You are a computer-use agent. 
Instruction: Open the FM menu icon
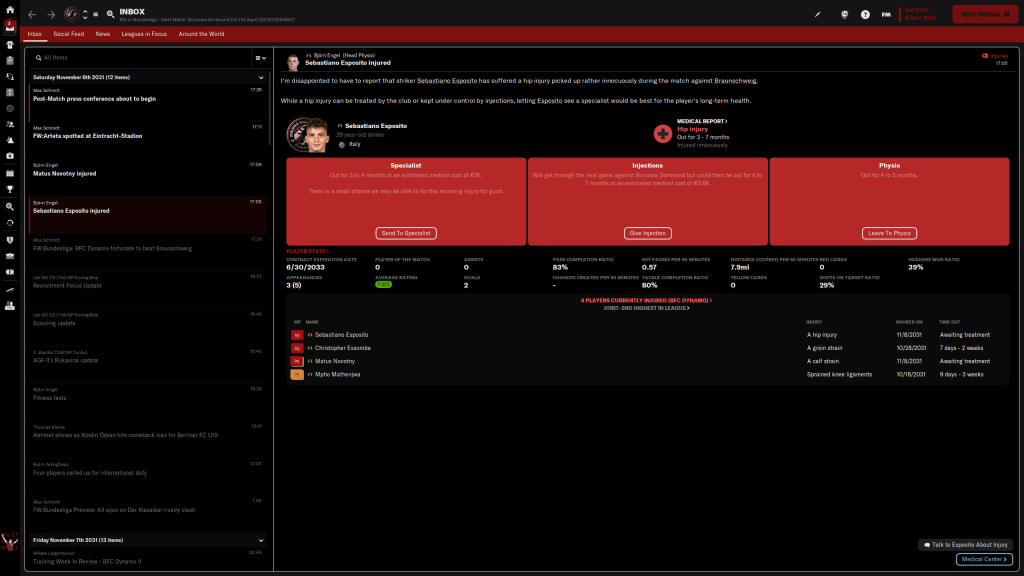[x=886, y=15]
